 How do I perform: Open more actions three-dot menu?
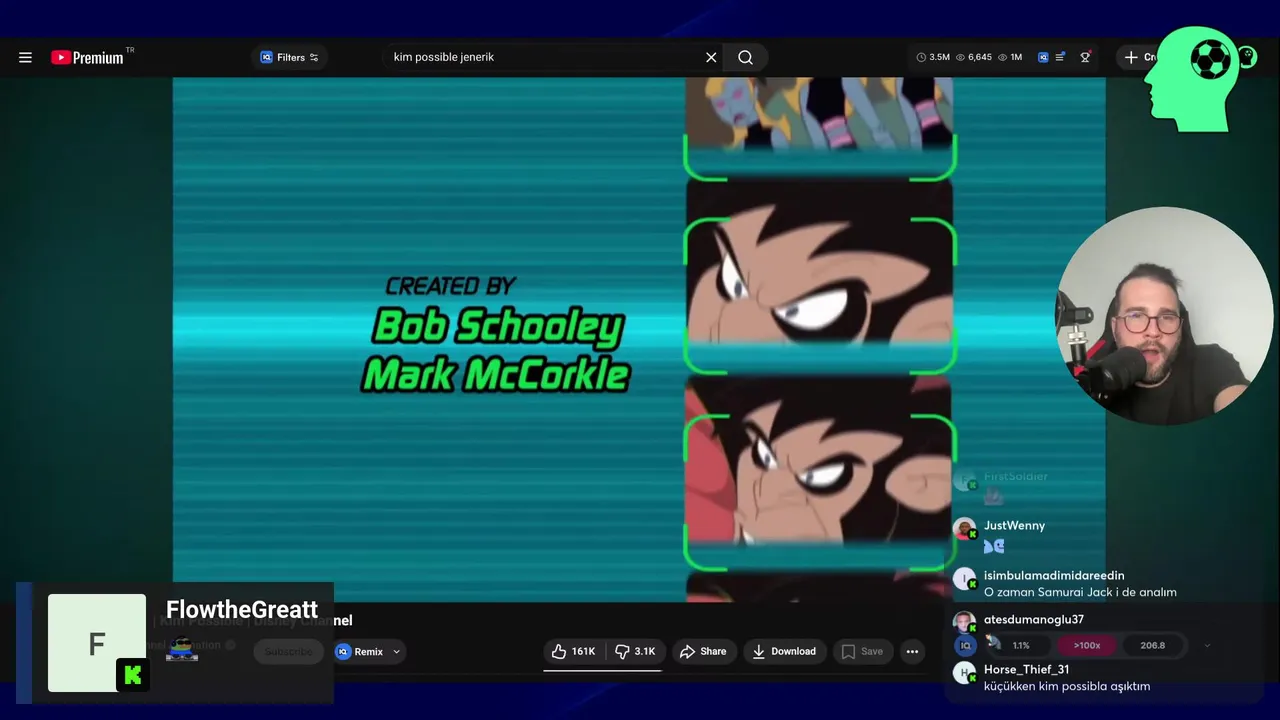click(912, 651)
